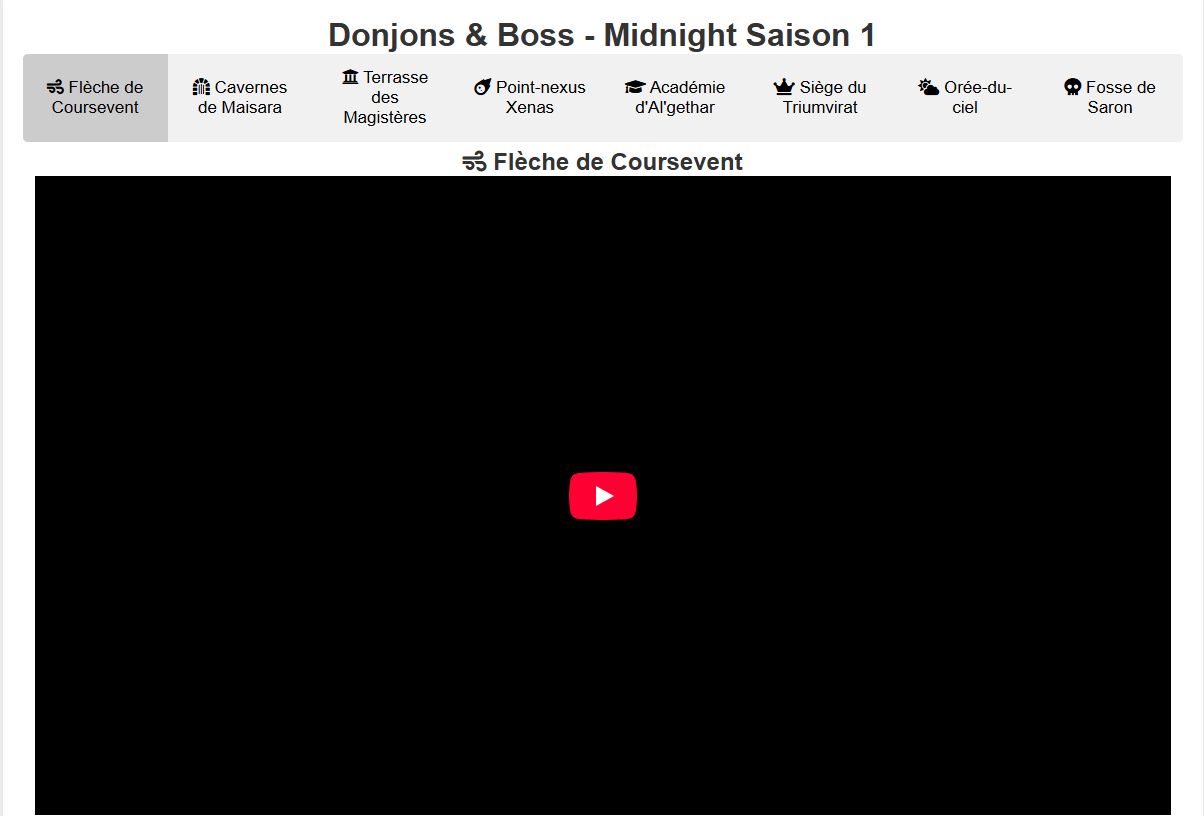1204x816 pixels.
Task: Show the Académie d'Al'gethar dungeon tab
Action: coord(675,98)
